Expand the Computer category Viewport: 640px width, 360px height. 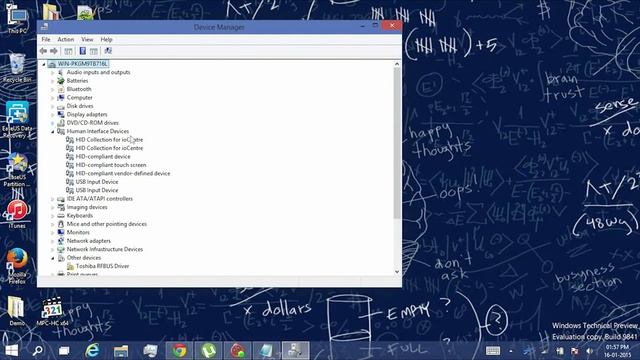(53, 98)
